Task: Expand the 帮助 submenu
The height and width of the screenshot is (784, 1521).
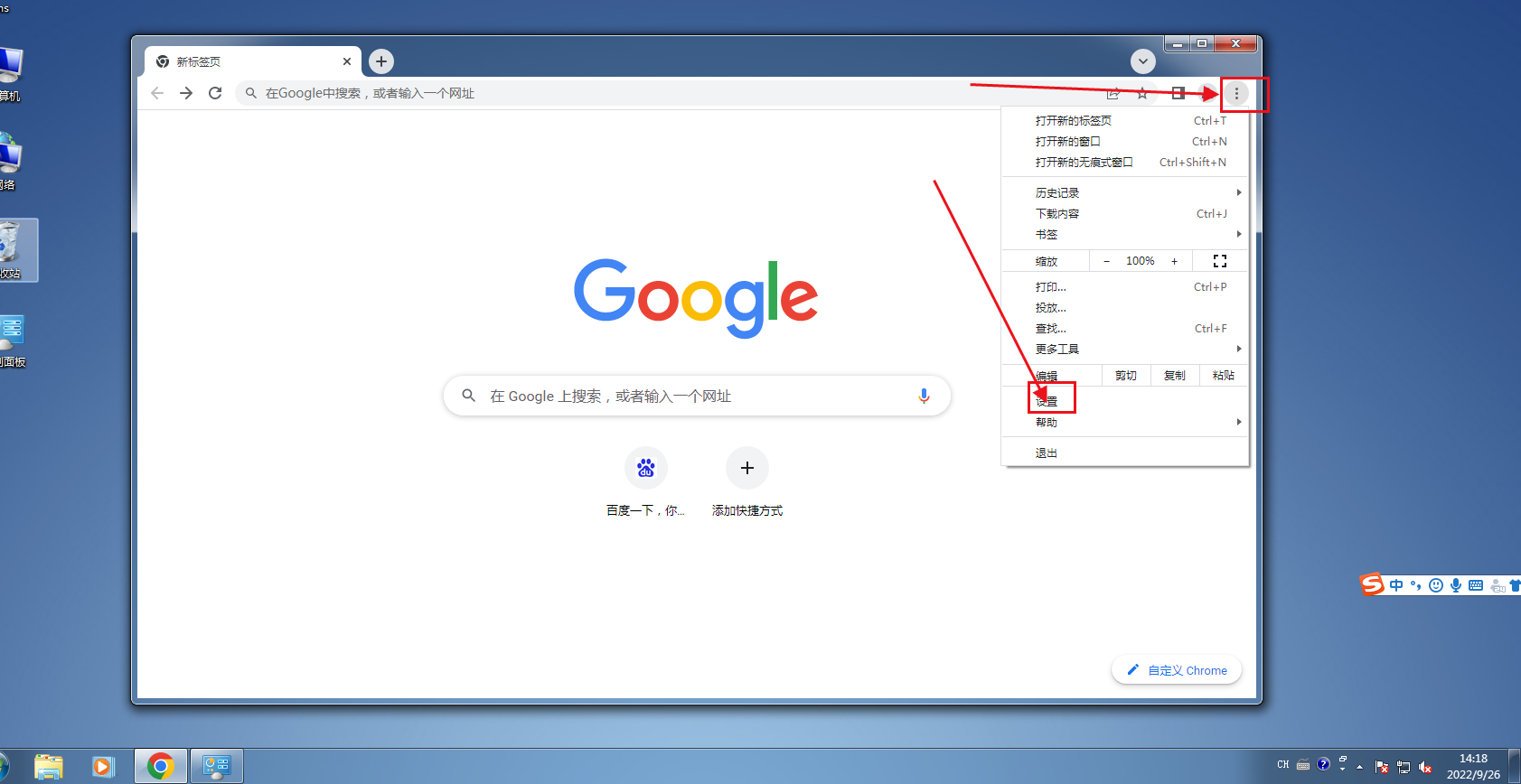Action: click(x=1125, y=423)
